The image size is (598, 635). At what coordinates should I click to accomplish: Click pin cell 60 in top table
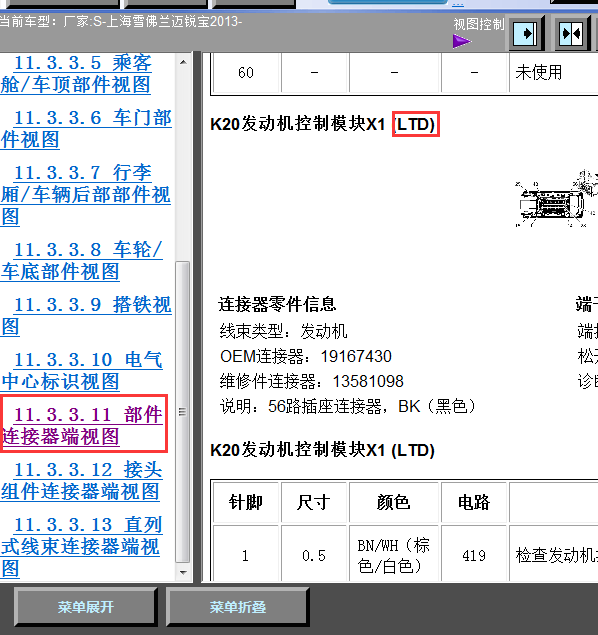246,72
